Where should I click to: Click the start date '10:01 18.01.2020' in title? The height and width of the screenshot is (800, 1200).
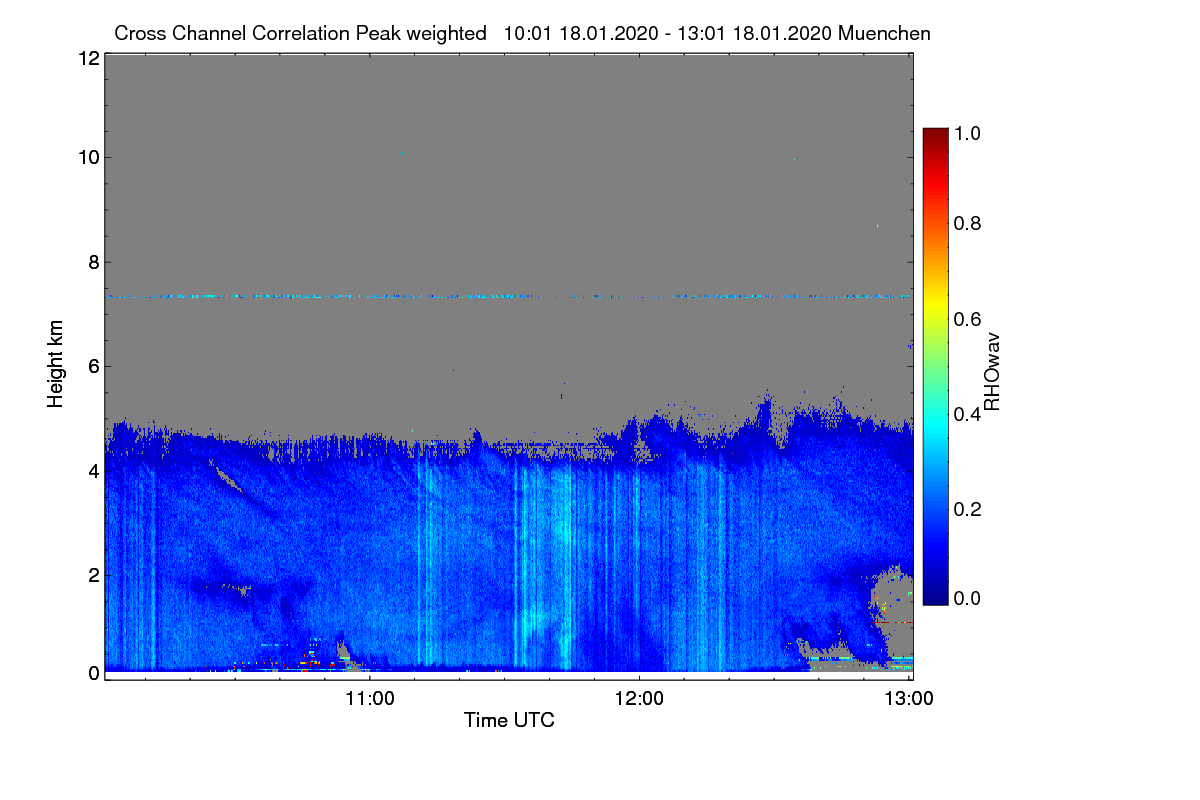pyautogui.click(x=579, y=33)
